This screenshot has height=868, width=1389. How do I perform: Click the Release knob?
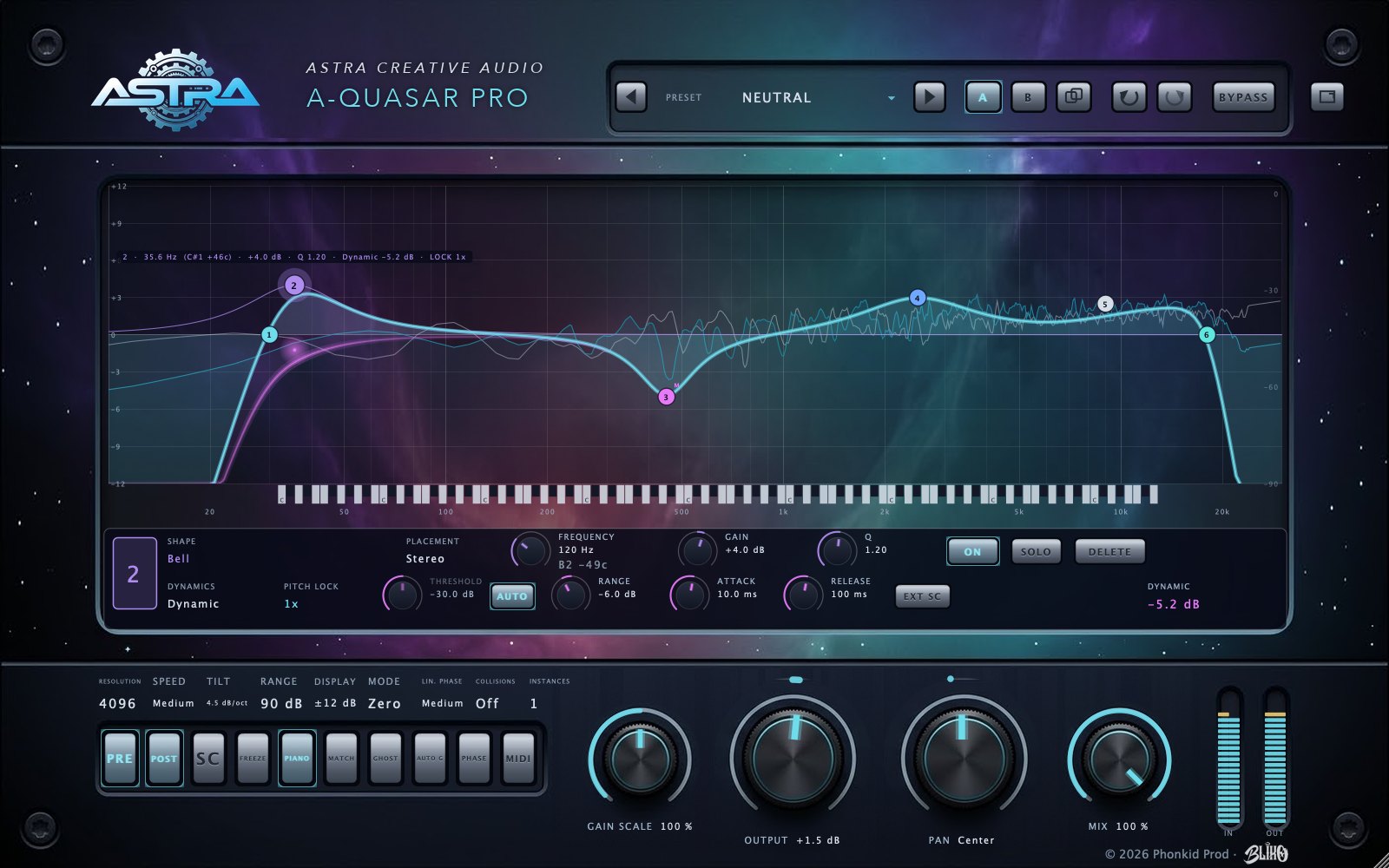point(803,595)
